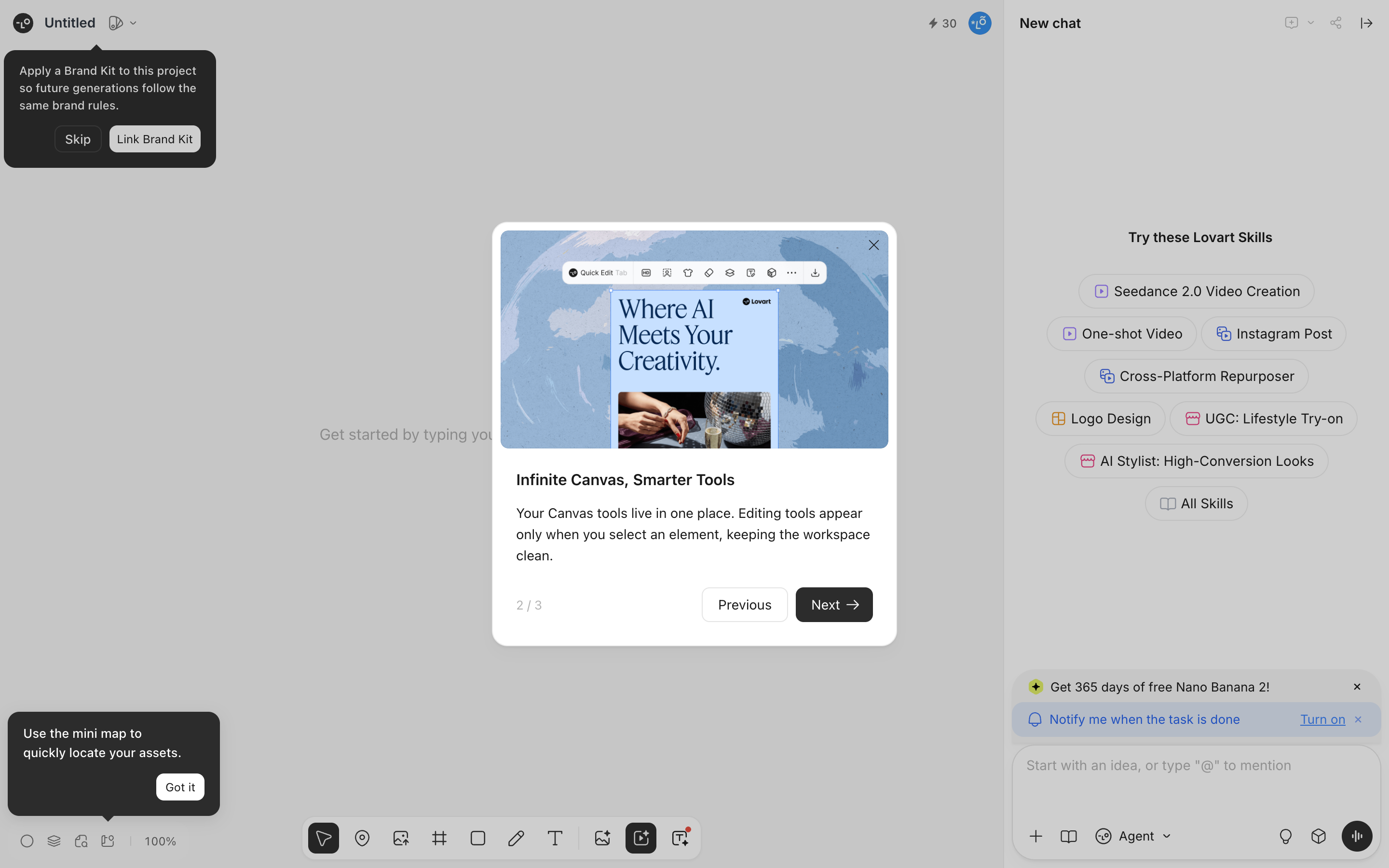Open the Brand Kit icon beside Untitled
The height and width of the screenshot is (868, 1389).
click(x=115, y=23)
